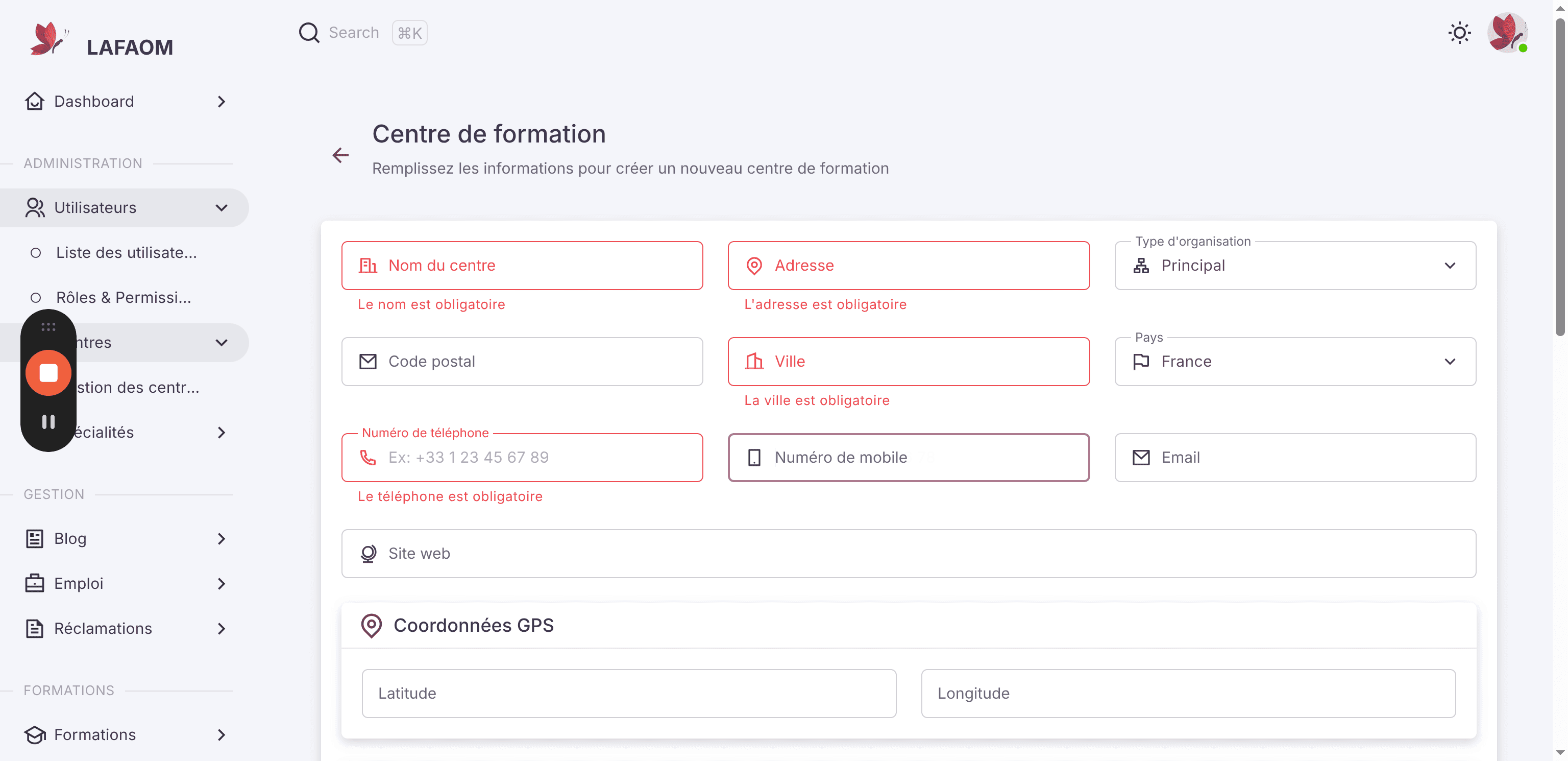Open the Gestion des centres menu item
This screenshot has height=761, width=1568.
[138, 388]
